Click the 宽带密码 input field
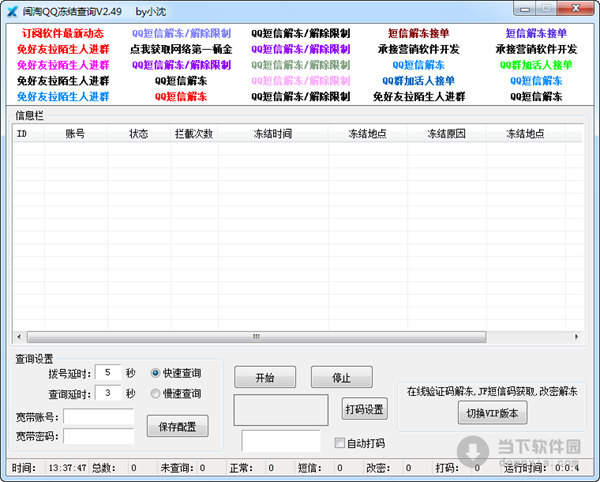 [99, 436]
